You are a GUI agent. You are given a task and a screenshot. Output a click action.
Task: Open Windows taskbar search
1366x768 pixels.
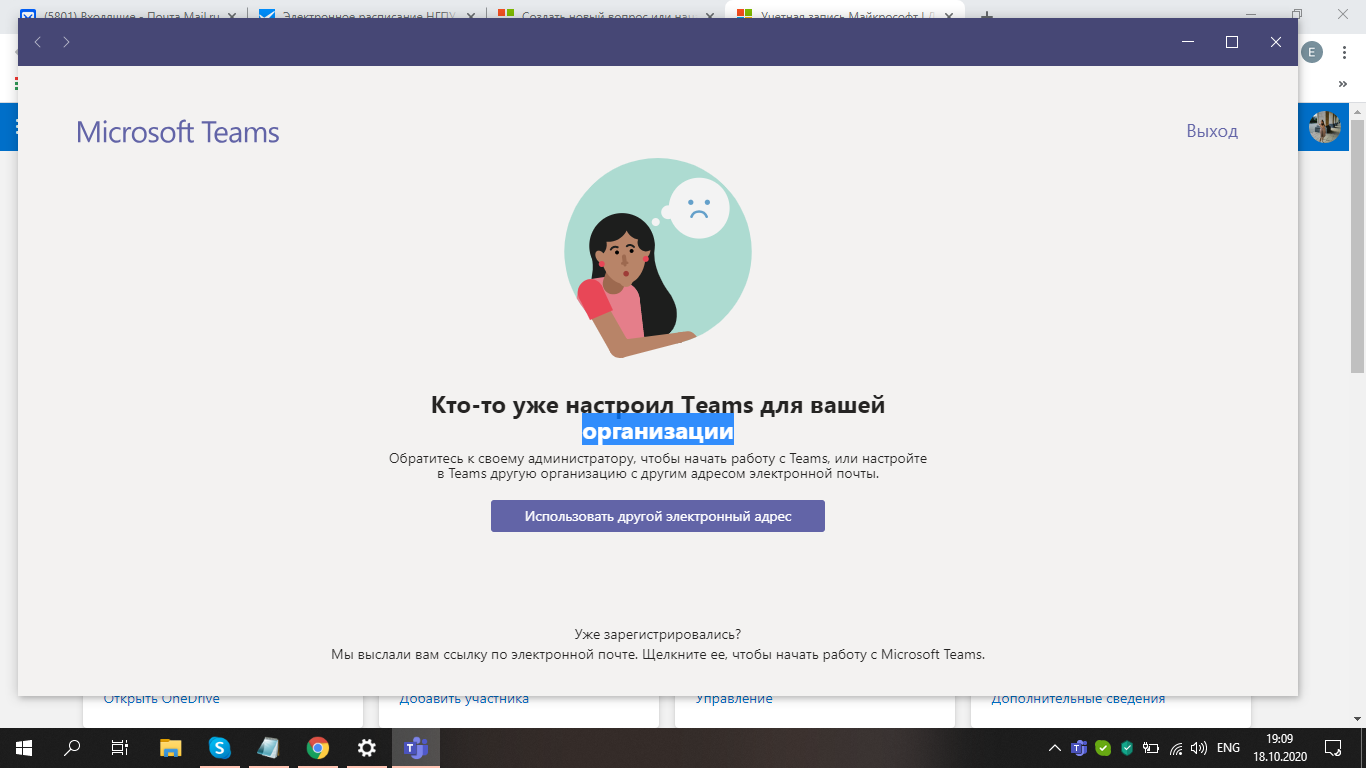click(x=72, y=748)
